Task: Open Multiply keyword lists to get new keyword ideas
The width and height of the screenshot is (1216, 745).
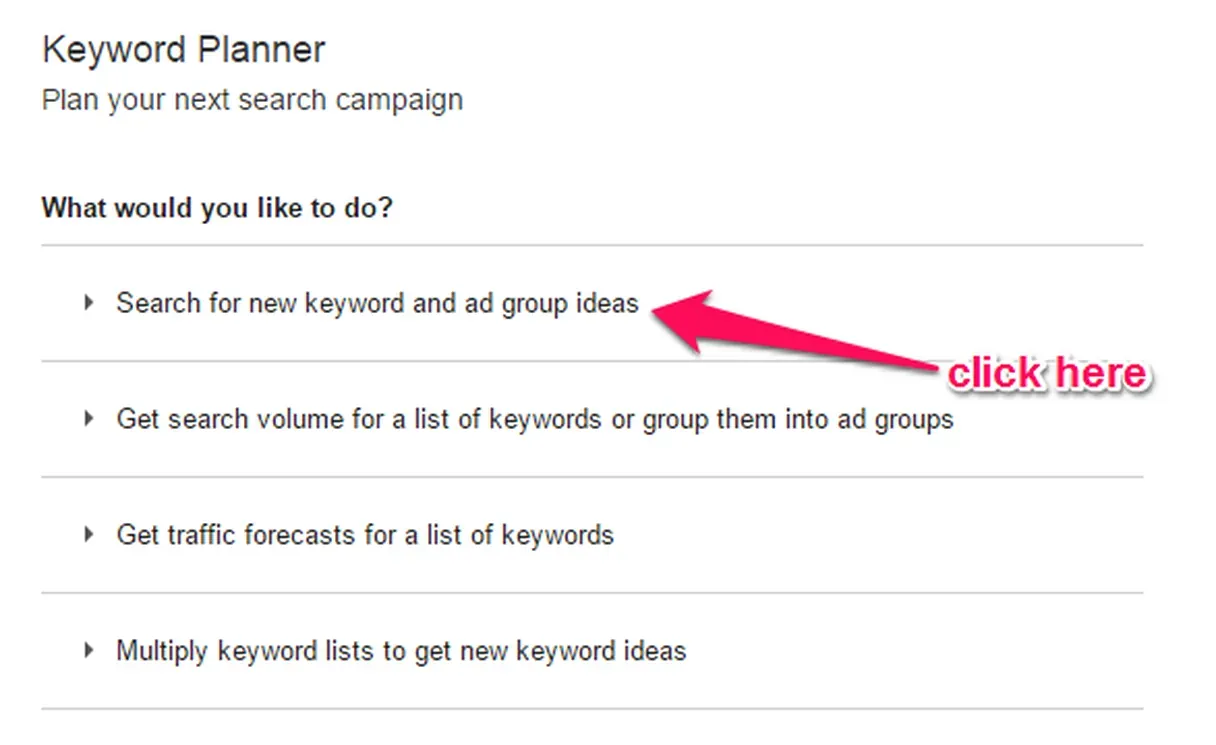Action: tap(401, 651)
